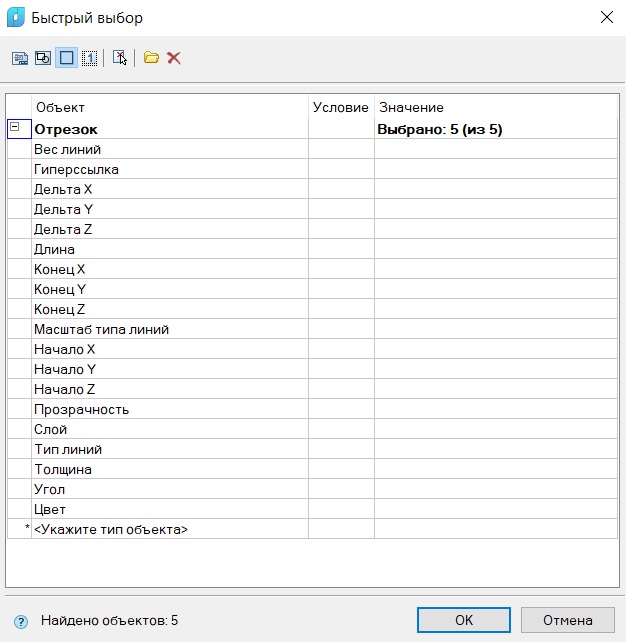The width and height of the screenshot is (626, 642).
Task: Click the value field for Угол
Action: (x=495, y=489)
